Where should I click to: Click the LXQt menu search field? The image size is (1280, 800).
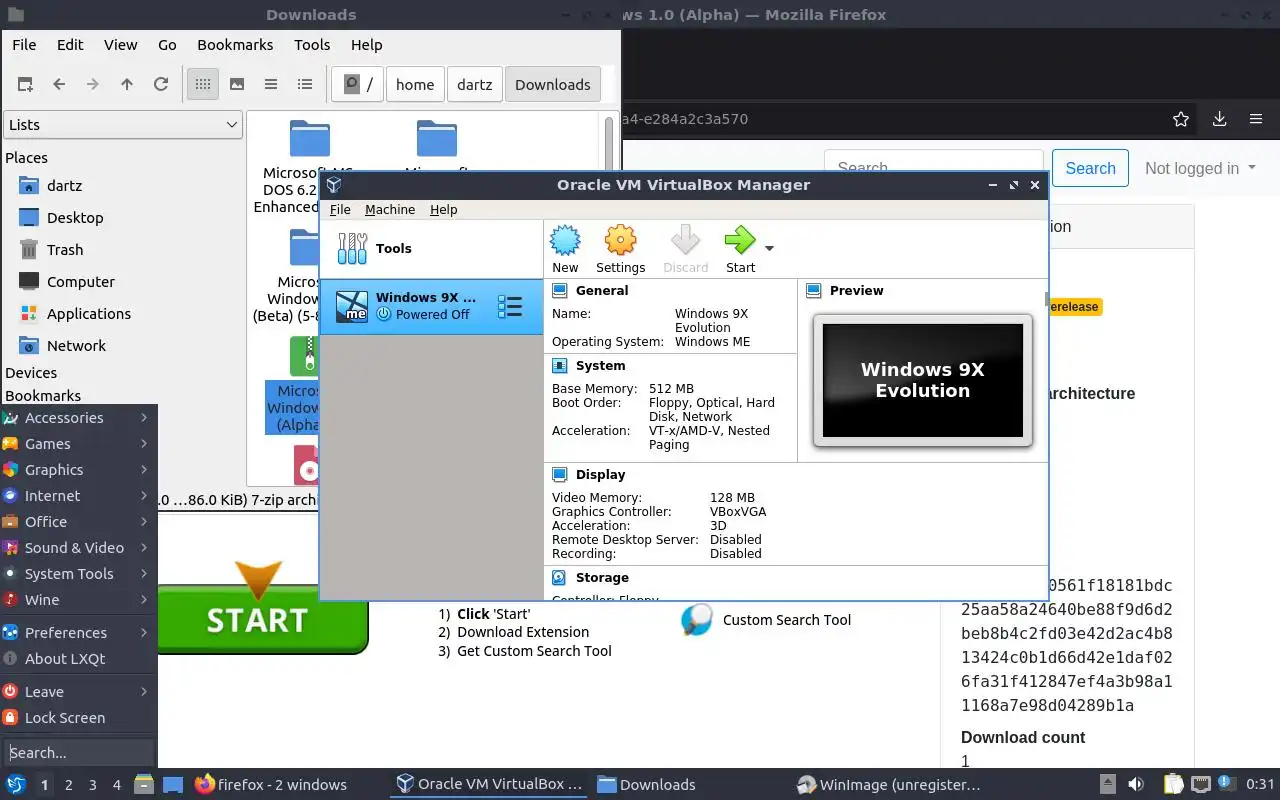[78, 753]
